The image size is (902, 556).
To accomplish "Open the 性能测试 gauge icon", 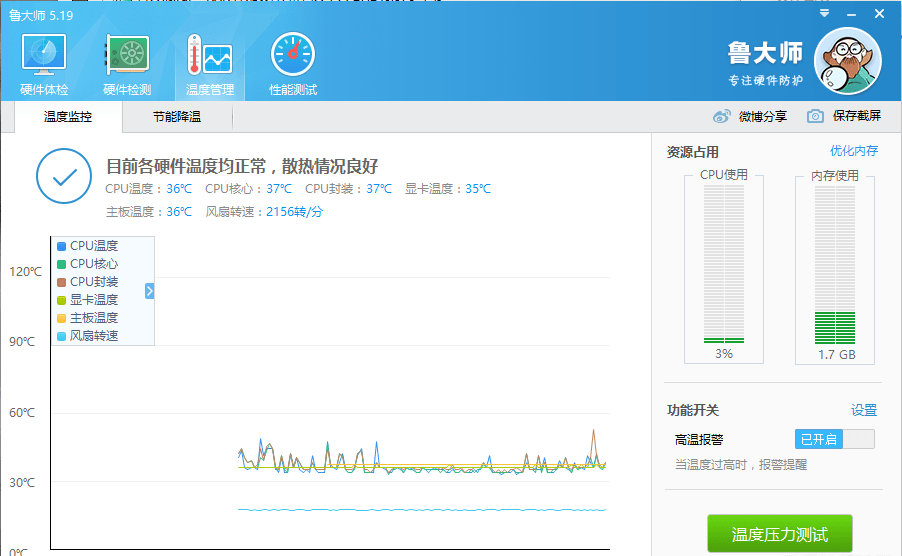I will [293, 55].
